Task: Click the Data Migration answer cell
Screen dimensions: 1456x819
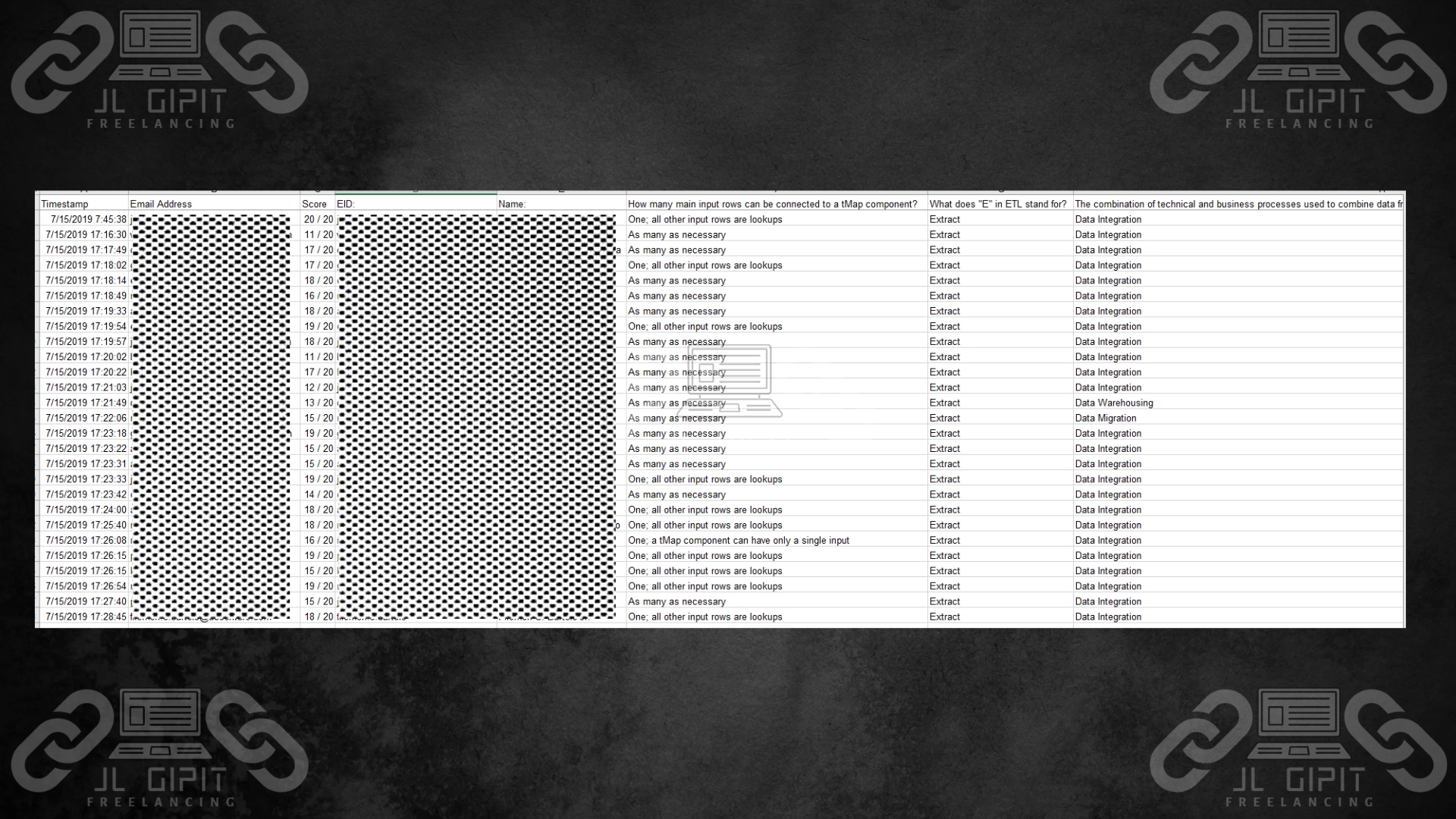Action: tap(1105, 418)
